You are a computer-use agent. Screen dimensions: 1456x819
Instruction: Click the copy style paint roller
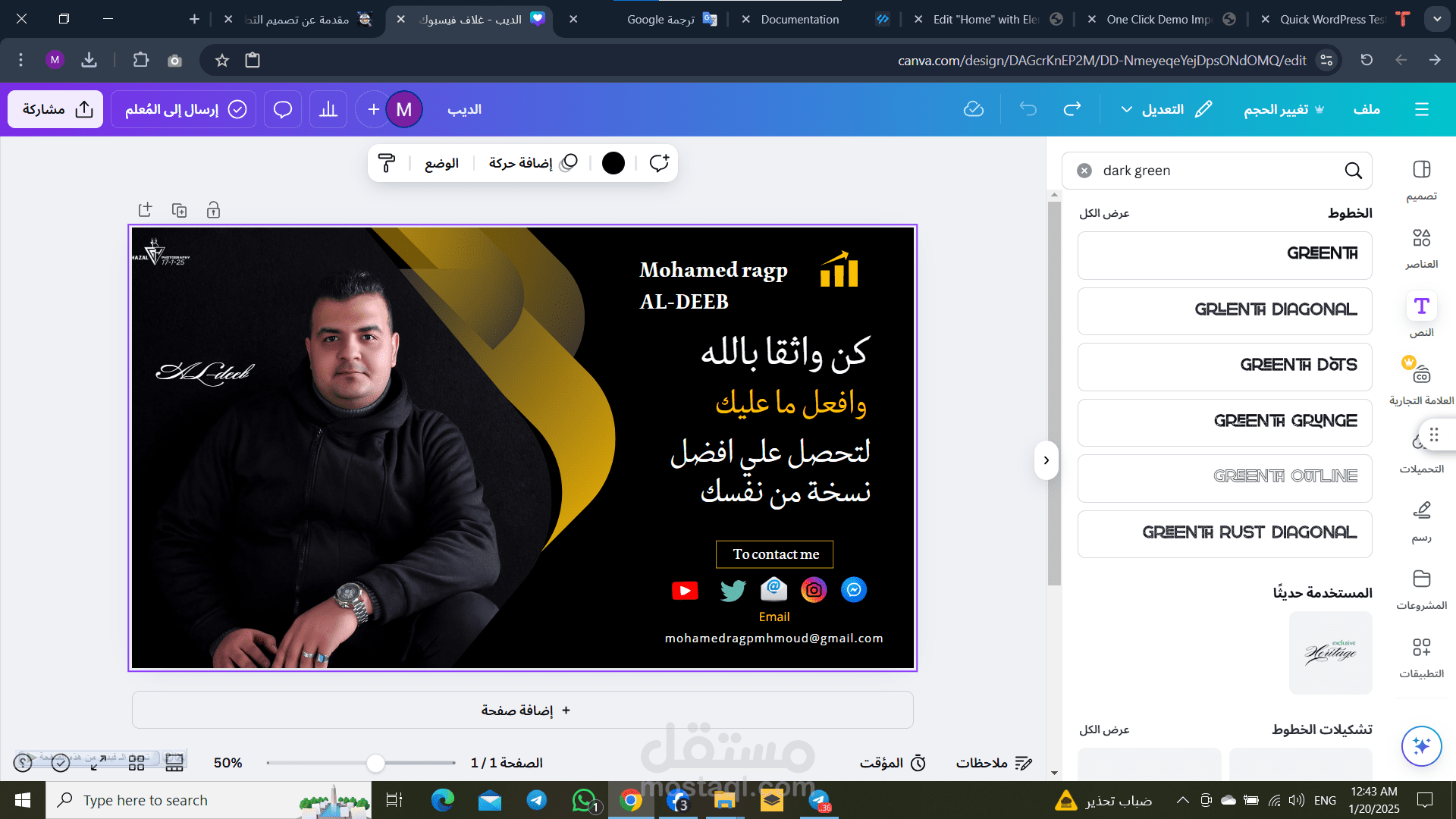[387, 163]
